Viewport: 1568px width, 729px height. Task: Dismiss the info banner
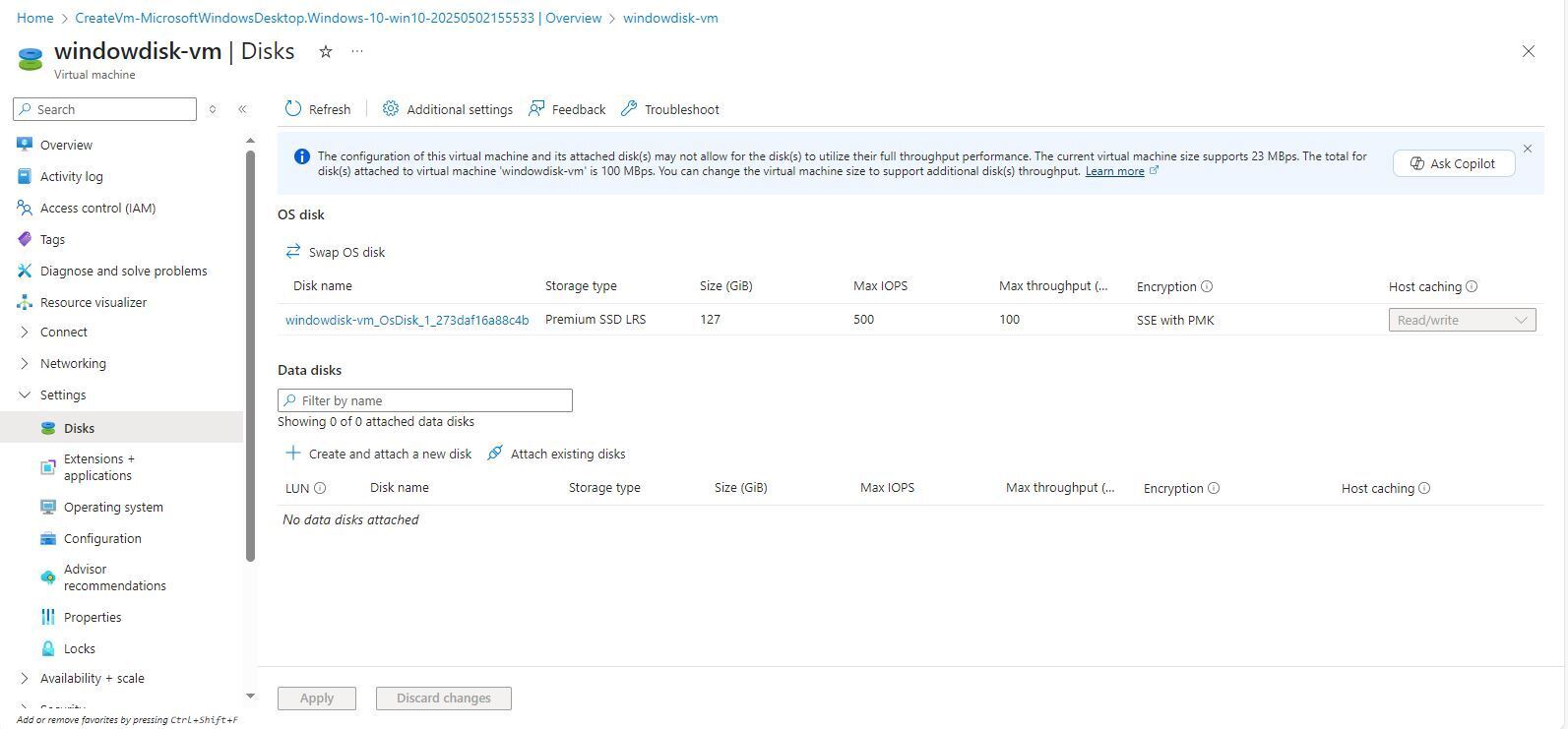pyautogui.click(x=1528, y=149)
